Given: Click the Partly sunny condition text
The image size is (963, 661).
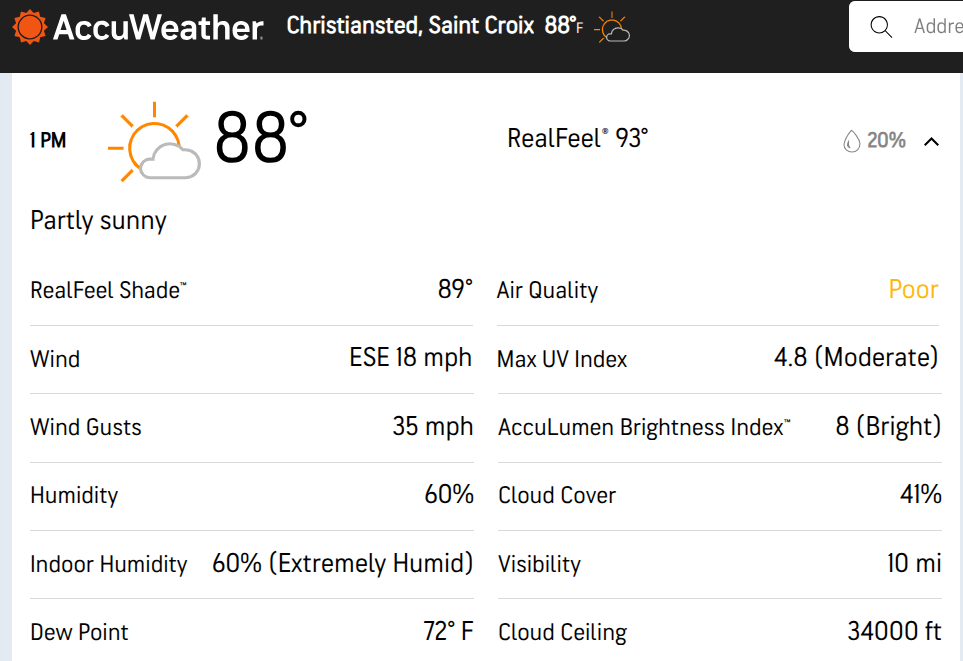Looking at the screenshot, I should (98, 221).
